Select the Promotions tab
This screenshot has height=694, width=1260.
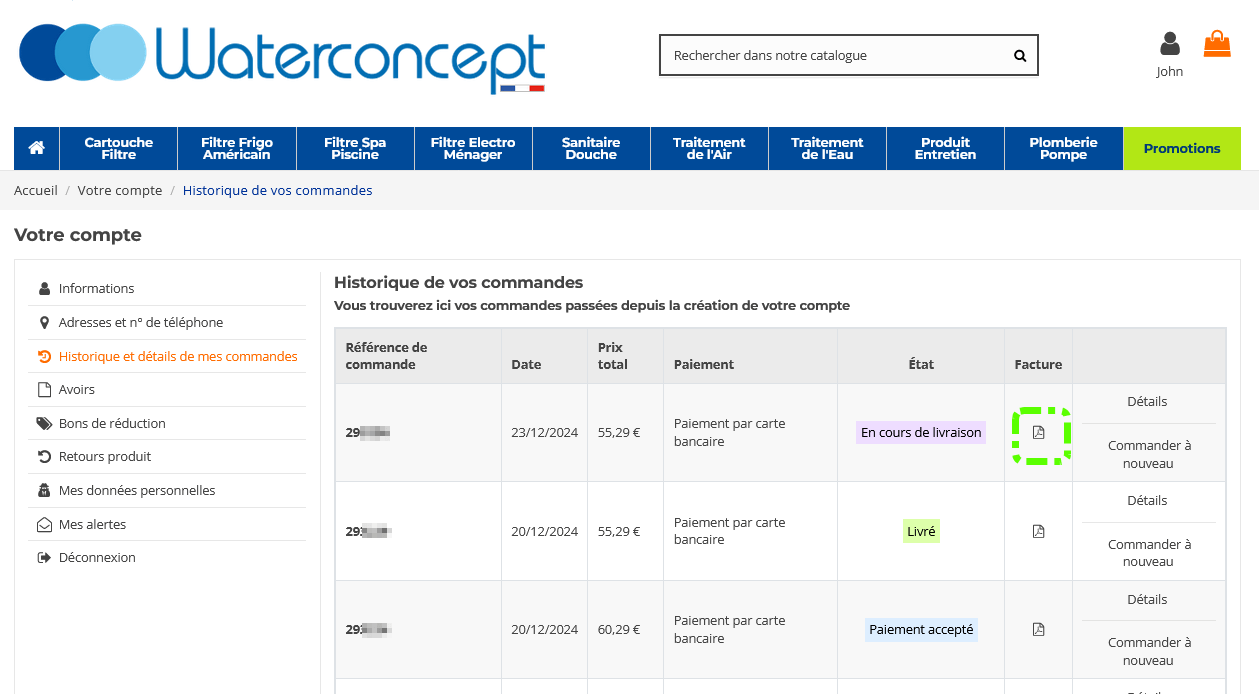1182,148
